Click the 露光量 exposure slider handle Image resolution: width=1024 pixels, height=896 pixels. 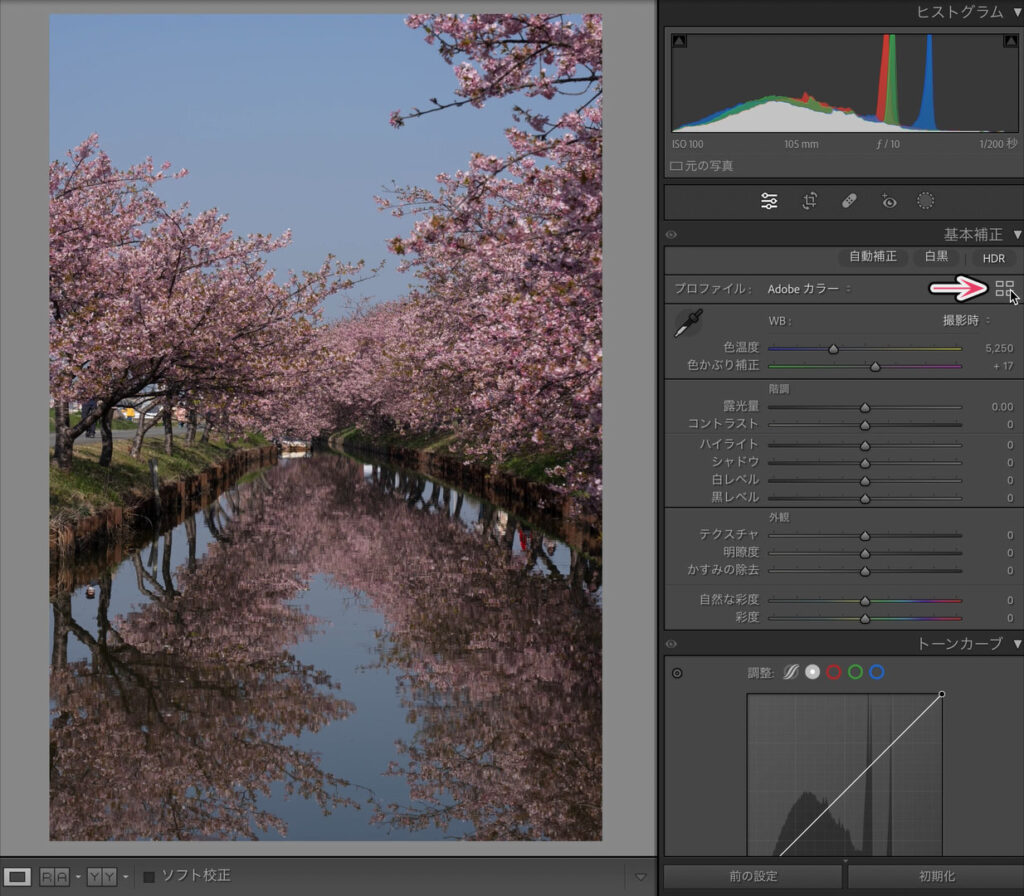[x=865, y=408]
